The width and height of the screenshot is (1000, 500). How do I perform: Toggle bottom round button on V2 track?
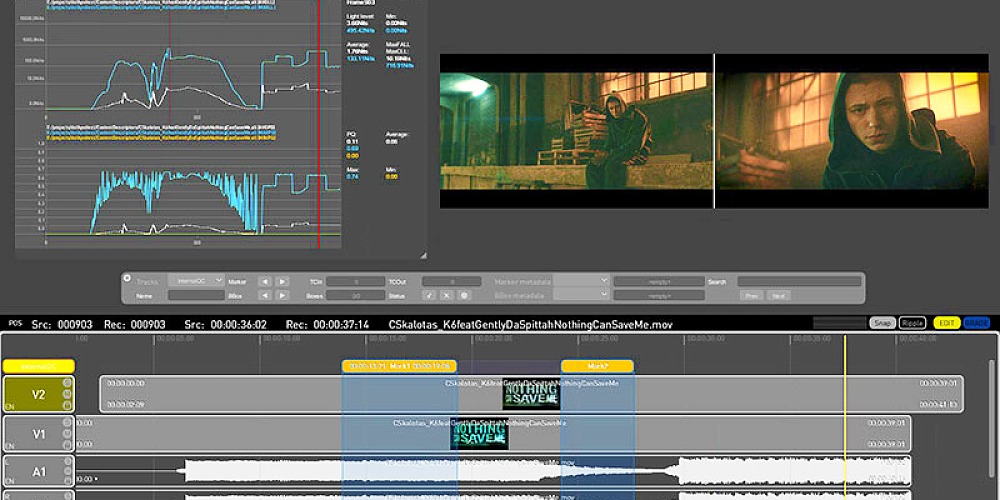tap(66, 404)
